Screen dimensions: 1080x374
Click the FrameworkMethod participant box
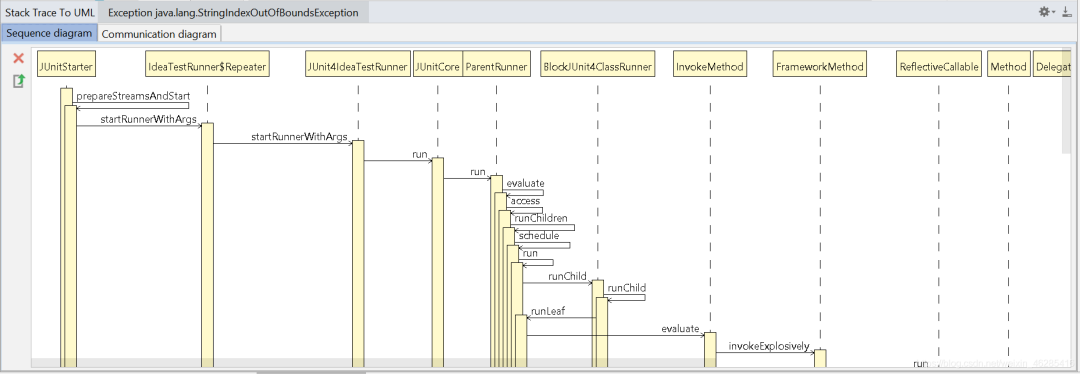[820, 67]
